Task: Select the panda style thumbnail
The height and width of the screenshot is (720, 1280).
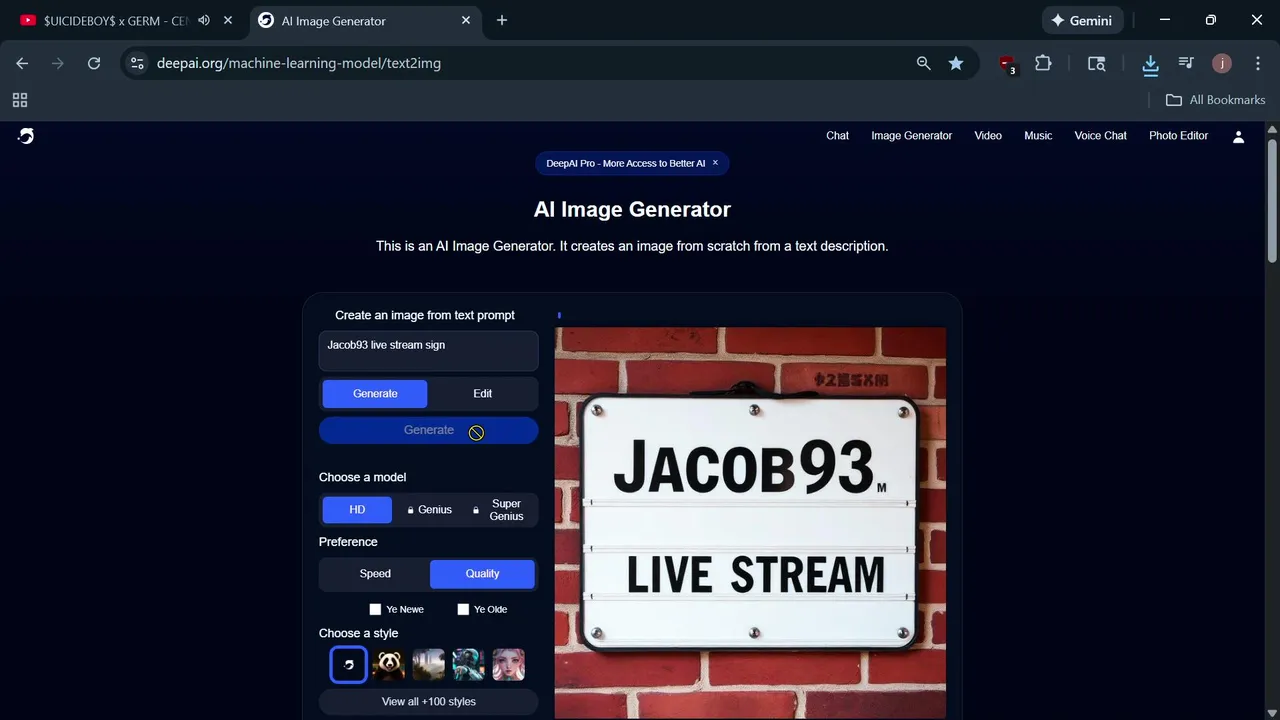Action: tap(389, 665)
